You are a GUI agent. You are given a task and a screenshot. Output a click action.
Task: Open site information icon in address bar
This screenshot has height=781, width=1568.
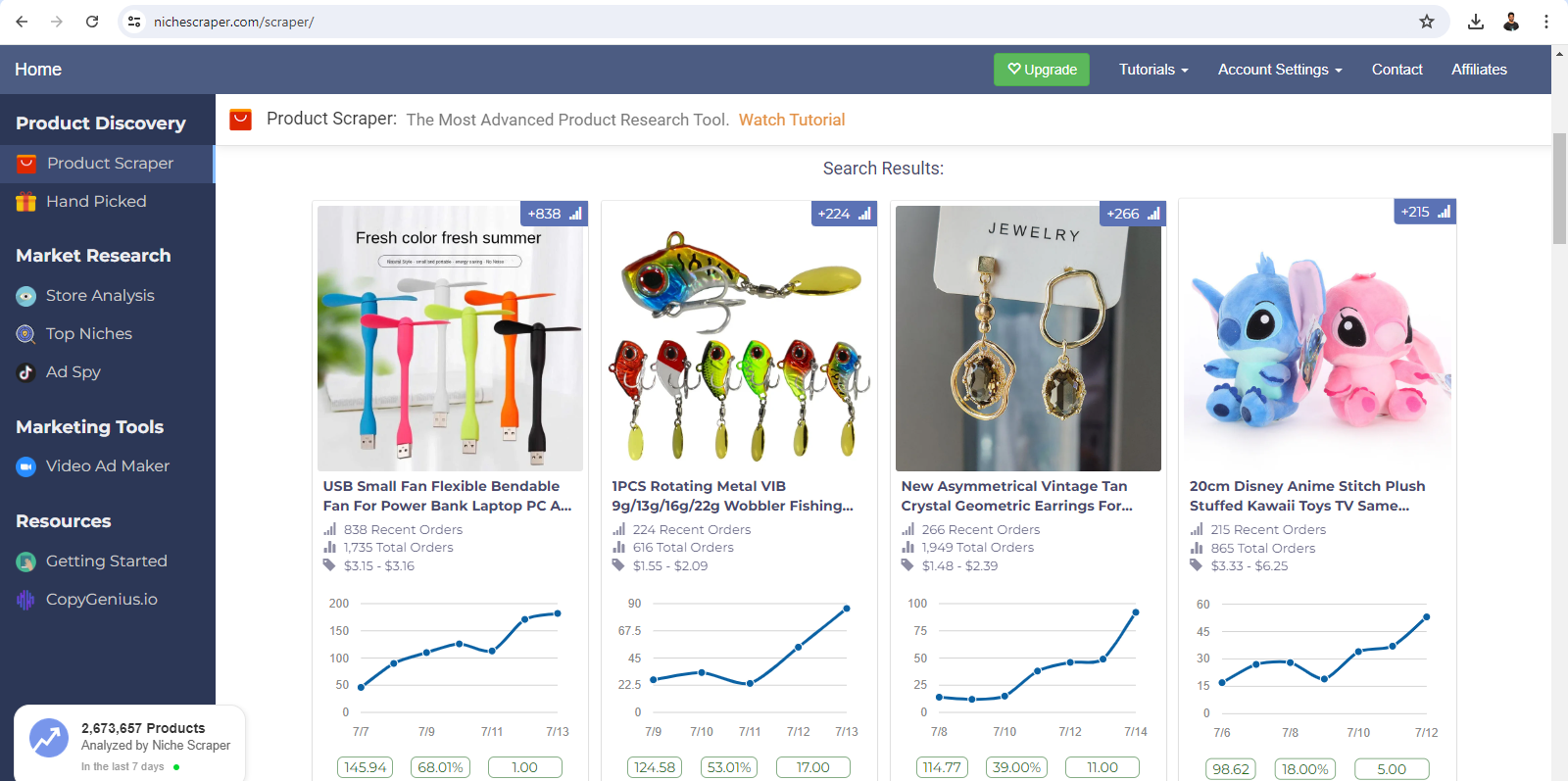(135, 22)
